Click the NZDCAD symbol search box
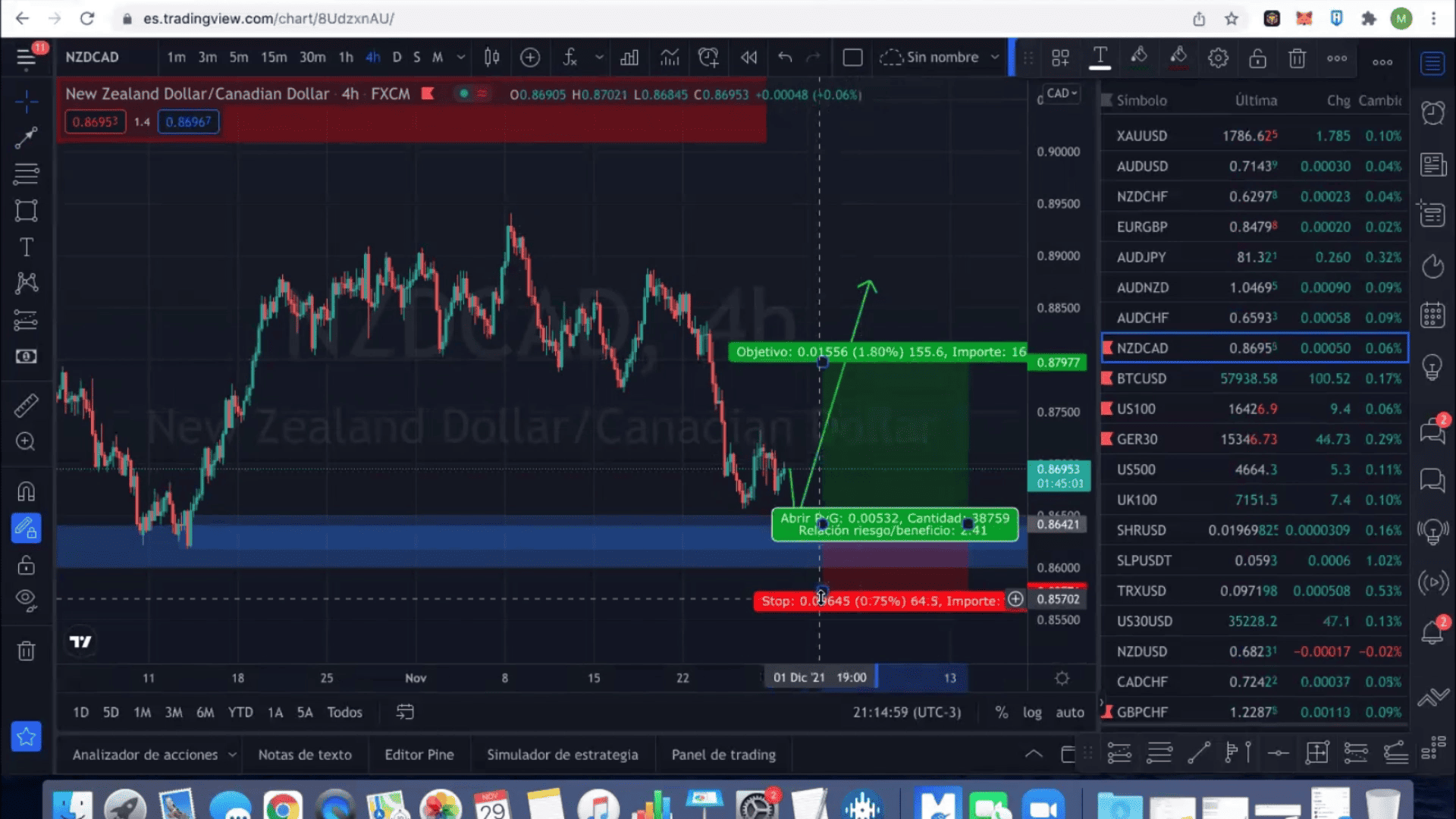The height and width of the screenshot is (819, 1456). pyautogui.click(x=92, y=57)
